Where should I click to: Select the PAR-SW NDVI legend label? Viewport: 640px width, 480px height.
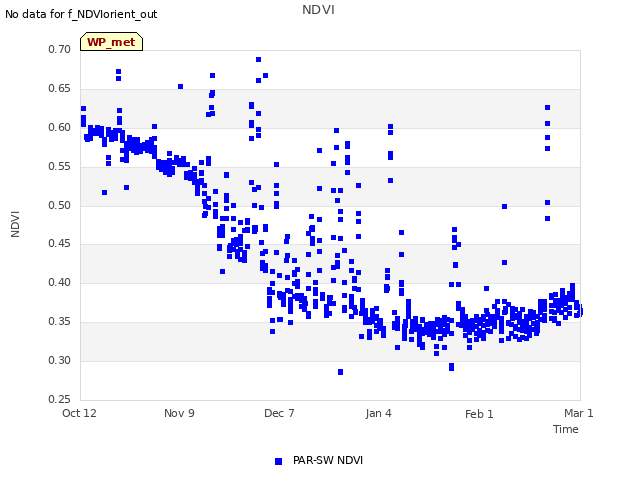(328, 460)
